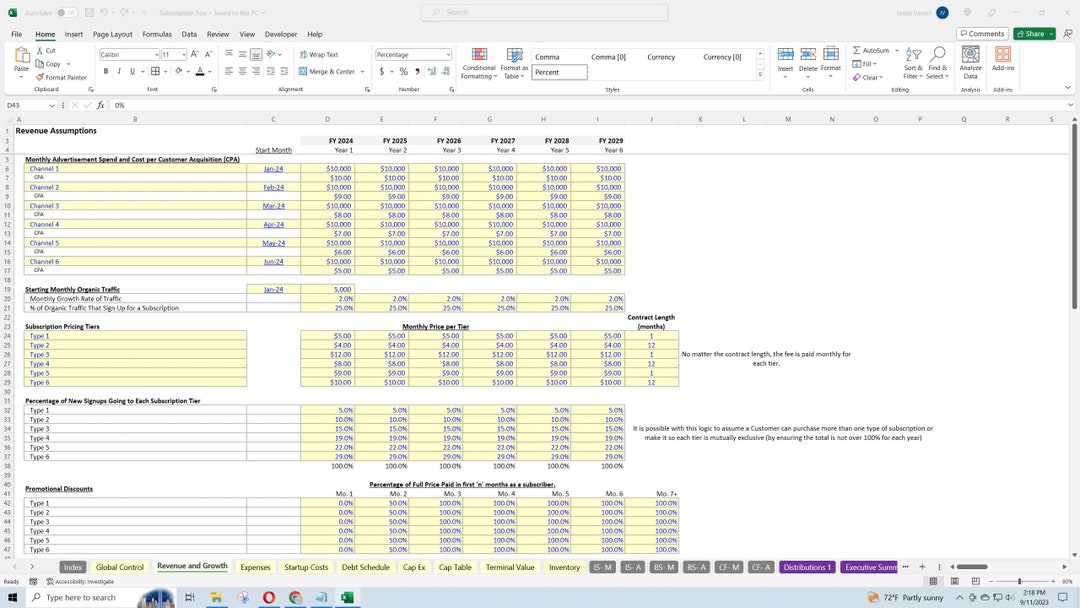
Task: Switch to the Expenses sheet tab
Action: click(x=255, y=566)
